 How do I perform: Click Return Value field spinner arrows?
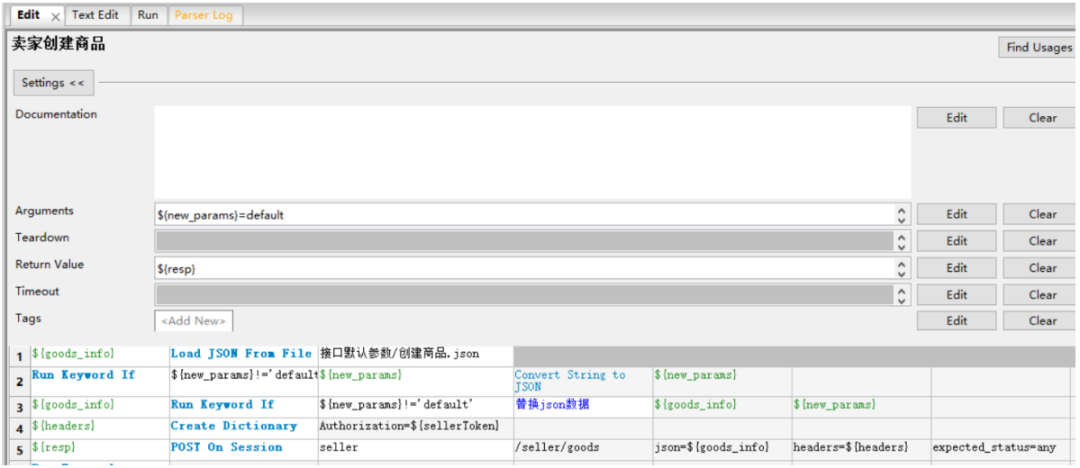point(902,268)
